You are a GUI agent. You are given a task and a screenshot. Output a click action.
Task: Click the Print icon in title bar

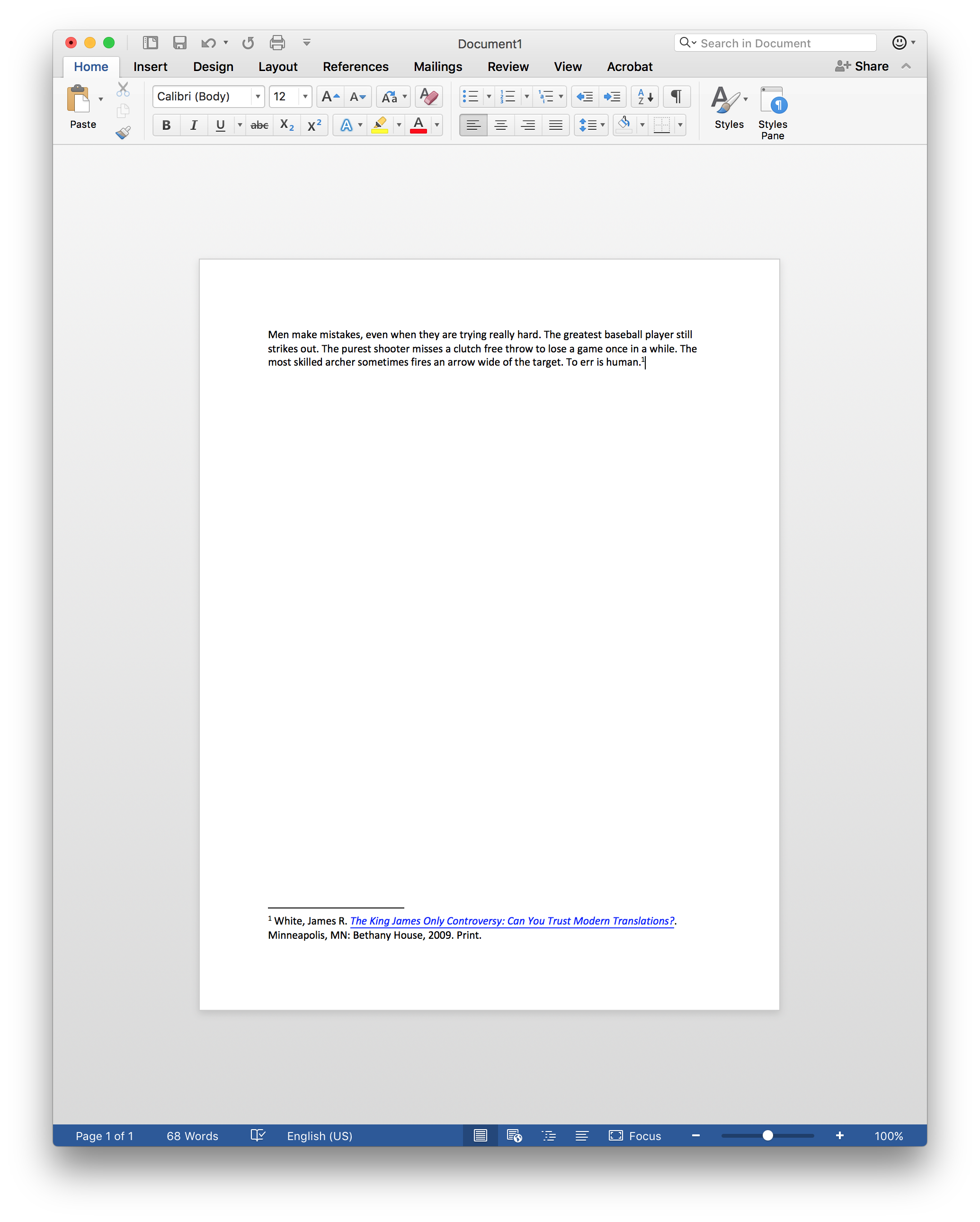(277, 43)
